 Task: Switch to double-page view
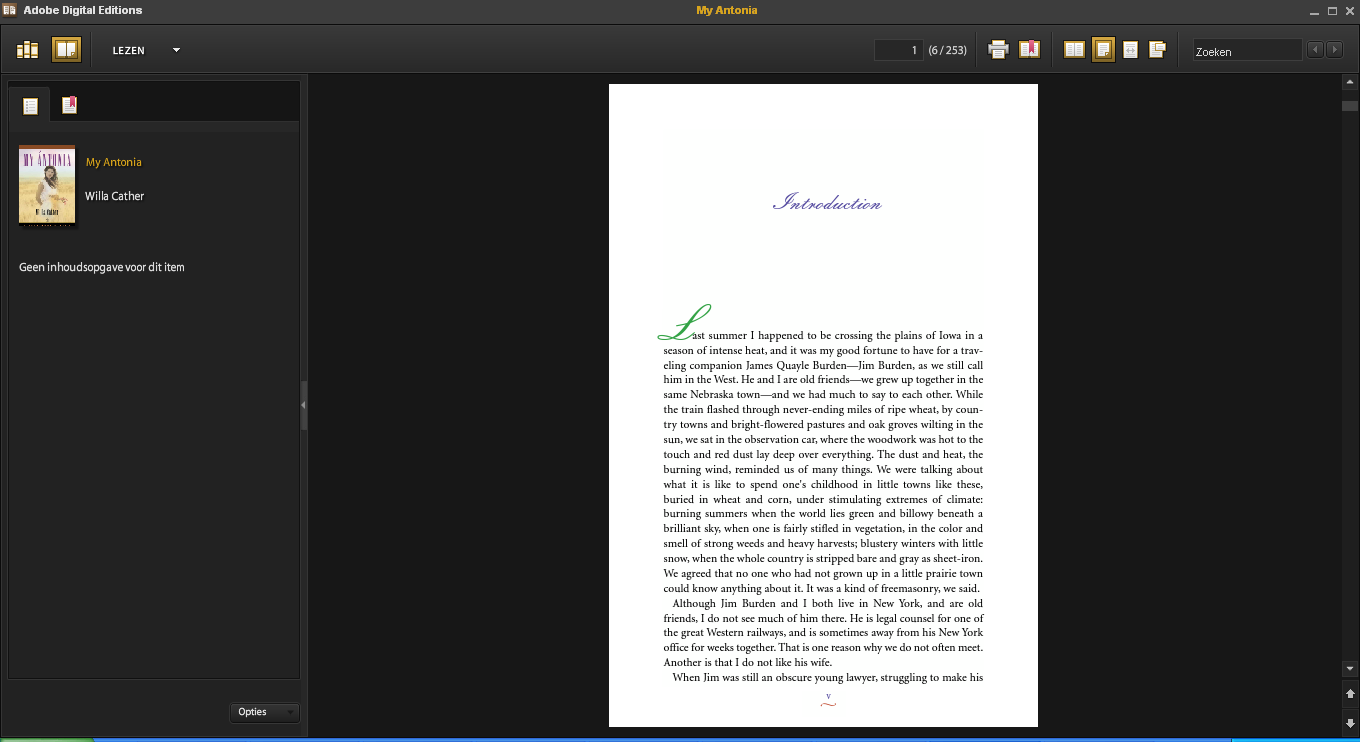point(1074,50)
